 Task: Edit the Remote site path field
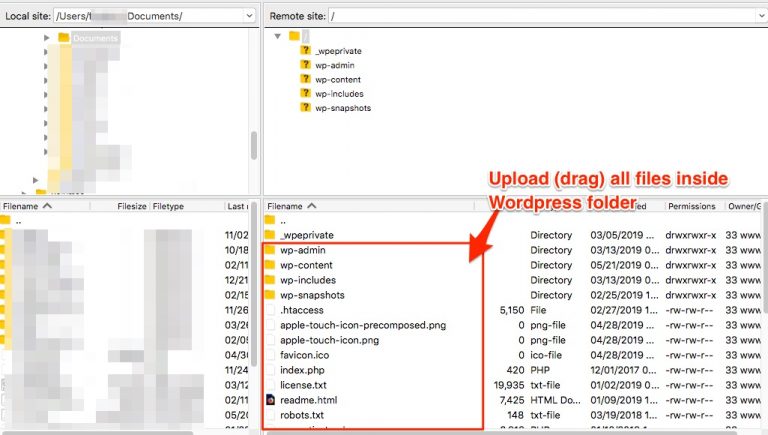(x=542, y=16)
